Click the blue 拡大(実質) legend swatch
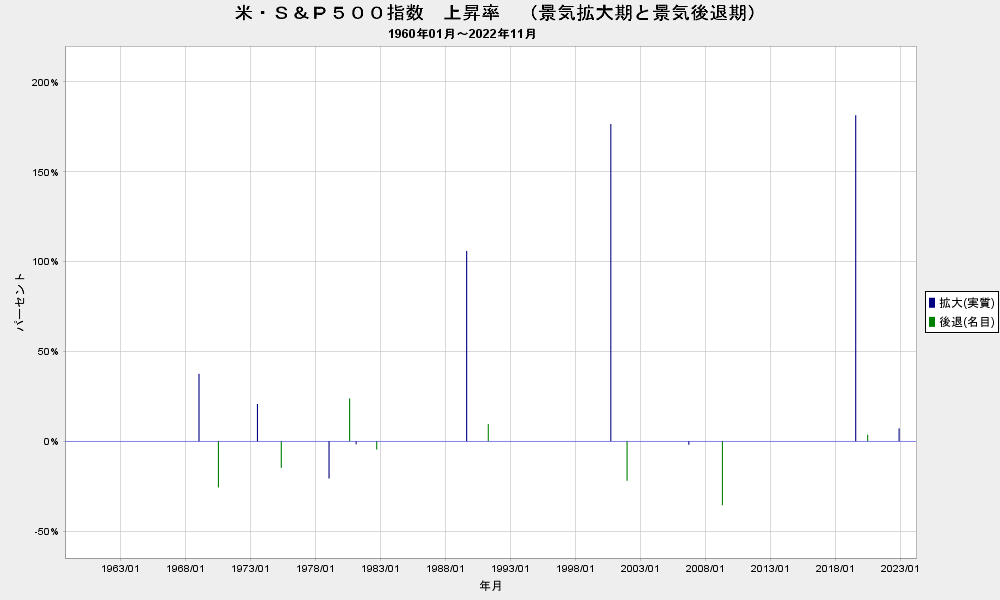Viewport: 1000px width, 600px height. pyautogui.click(x=932, y=303)
